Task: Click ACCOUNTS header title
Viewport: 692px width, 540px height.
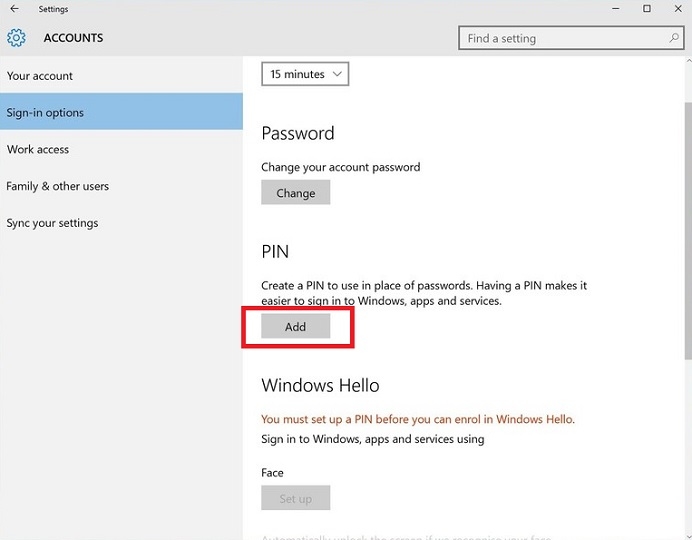Action: click(x=73, y=38)
